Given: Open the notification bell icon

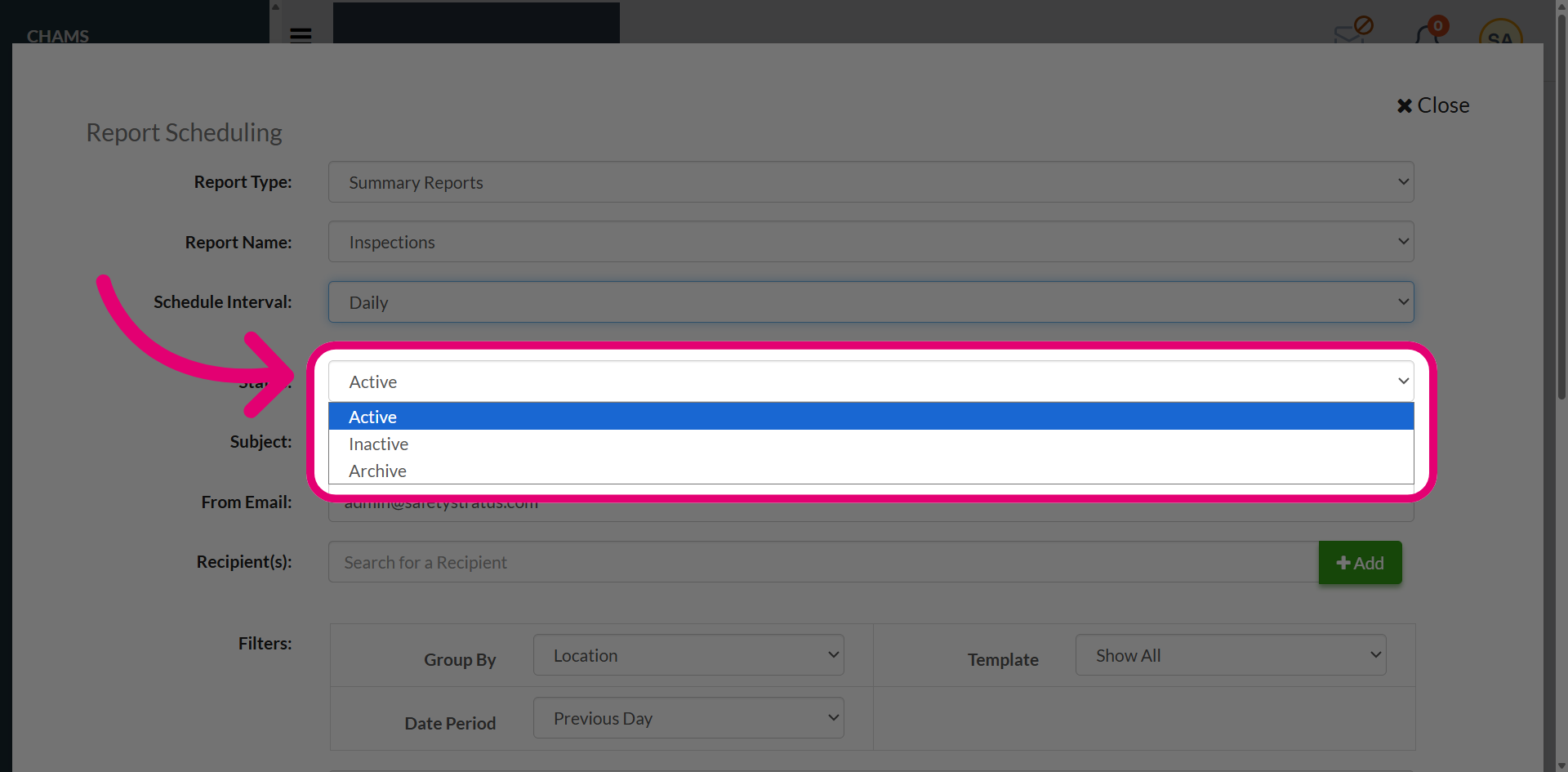Looking at the screenshot, I should point(1428,33).
